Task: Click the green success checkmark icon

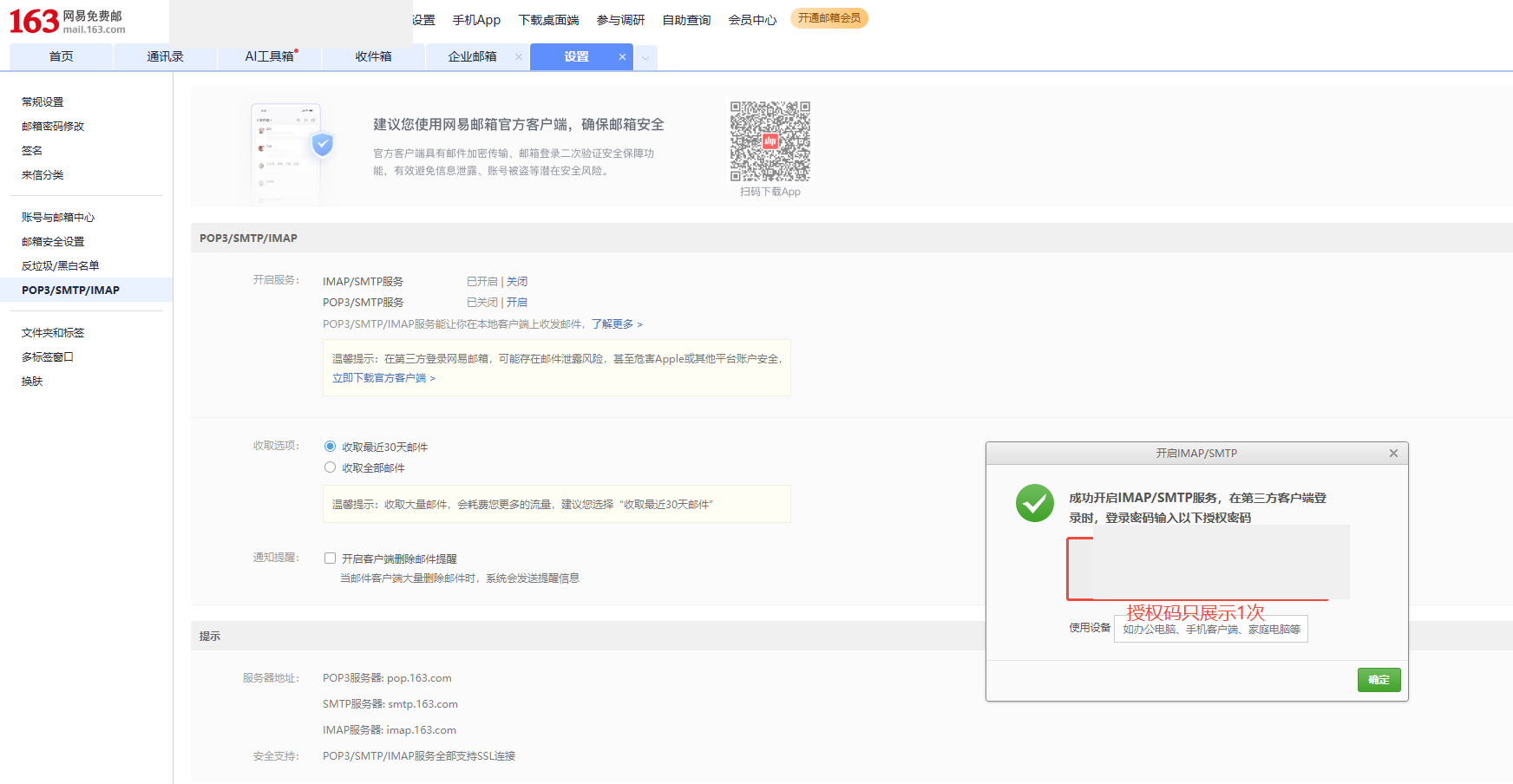Action: click(x=1035, y=503)
